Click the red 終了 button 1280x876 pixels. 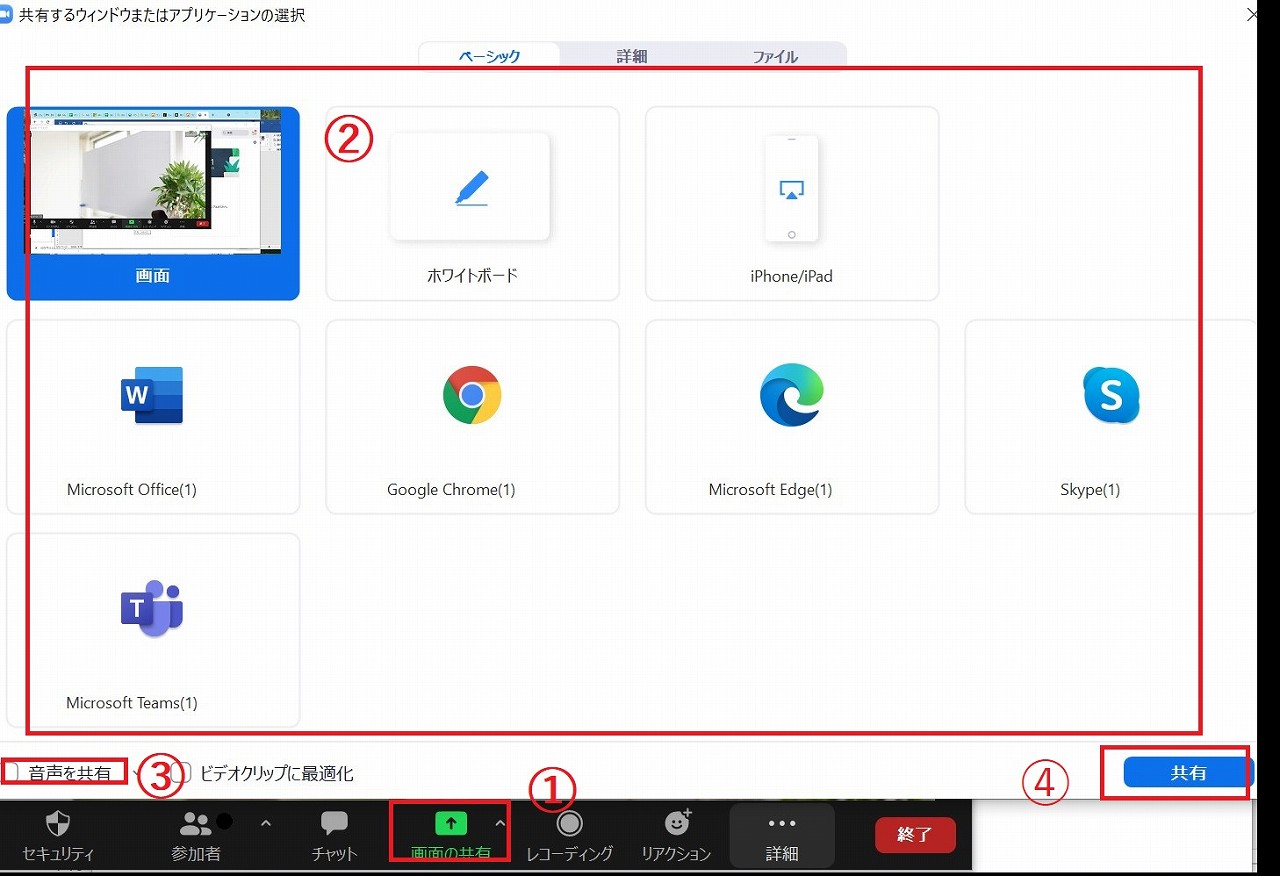tap(915, 835)
